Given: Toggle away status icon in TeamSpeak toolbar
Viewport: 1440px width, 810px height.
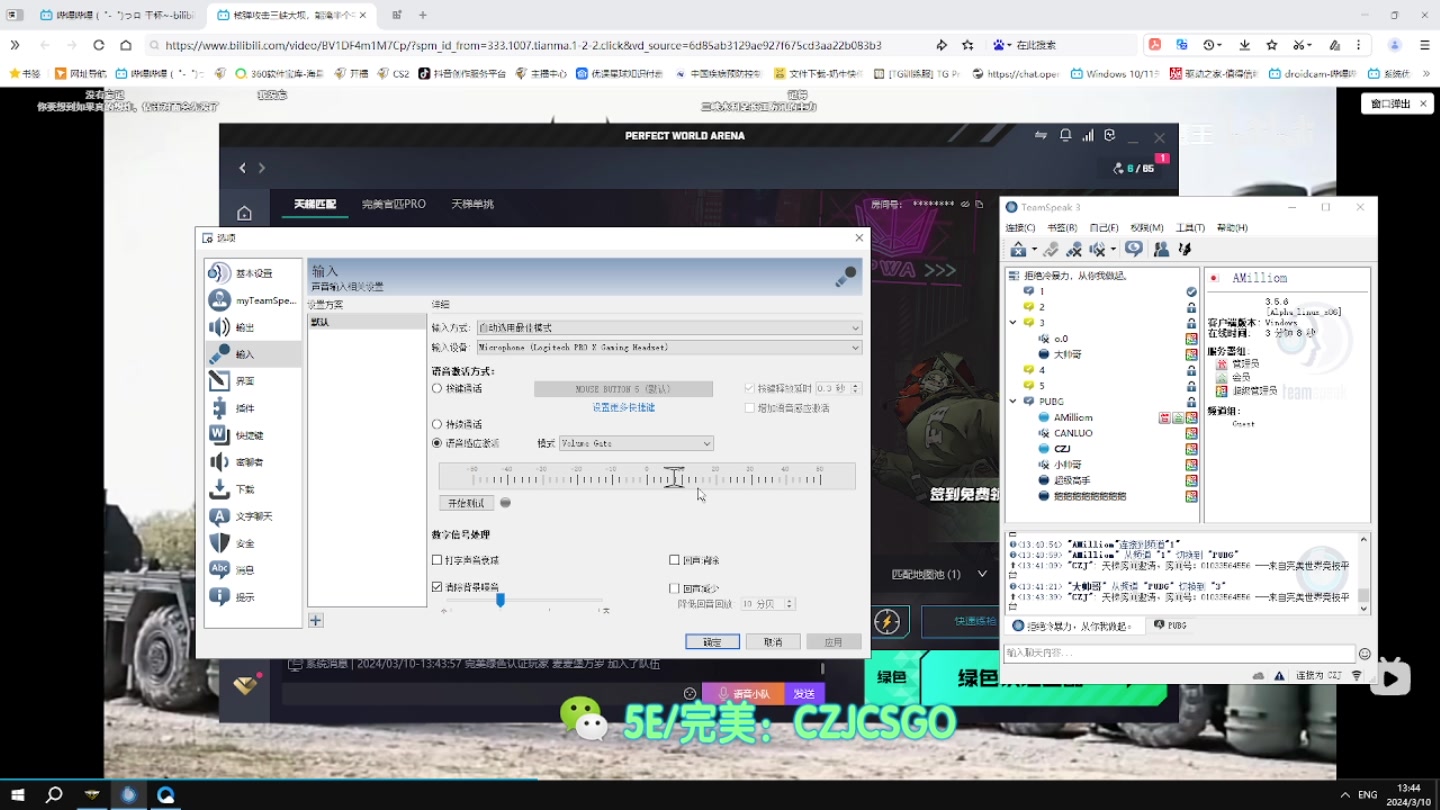Looking at the screenshot, I should pyautogui.click(x=1018, y=249).
